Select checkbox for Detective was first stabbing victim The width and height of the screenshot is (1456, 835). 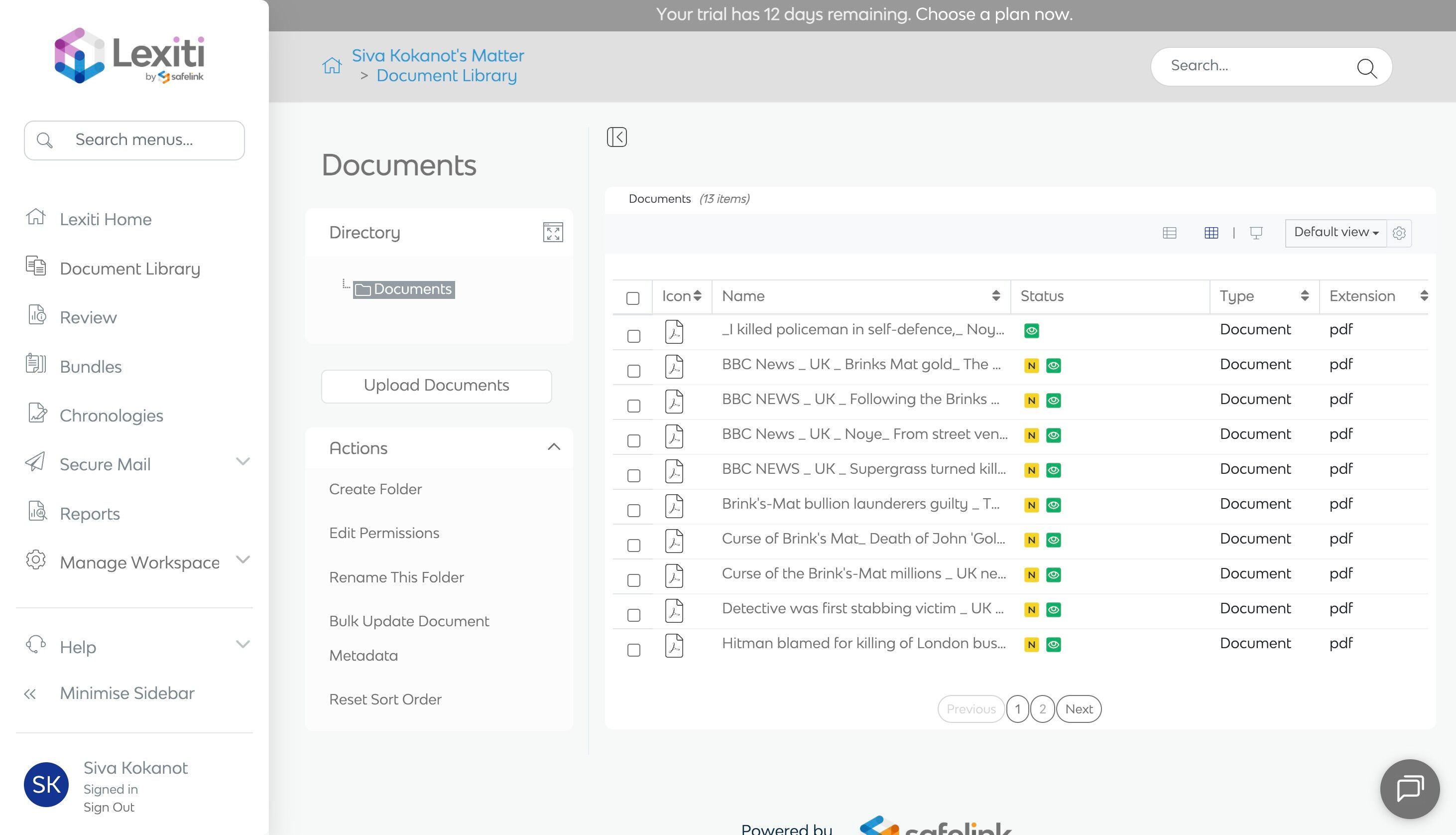pos(633,615)
